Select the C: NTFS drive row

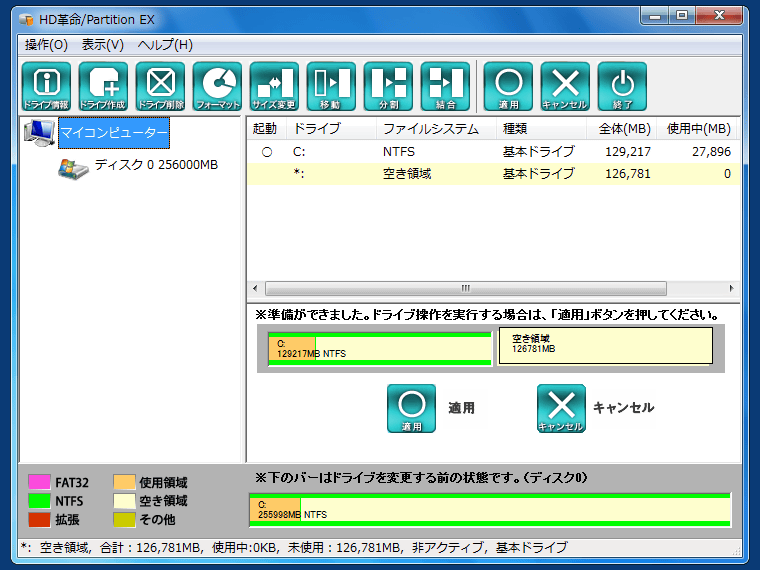point(493,152)
